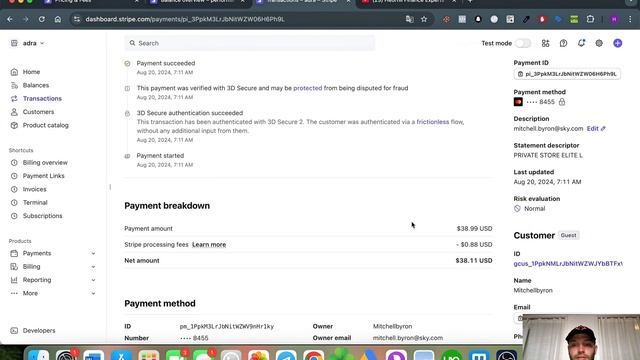Viewport: 640px width, 360px height.
Task: Click the Search field
Action: 249,43
